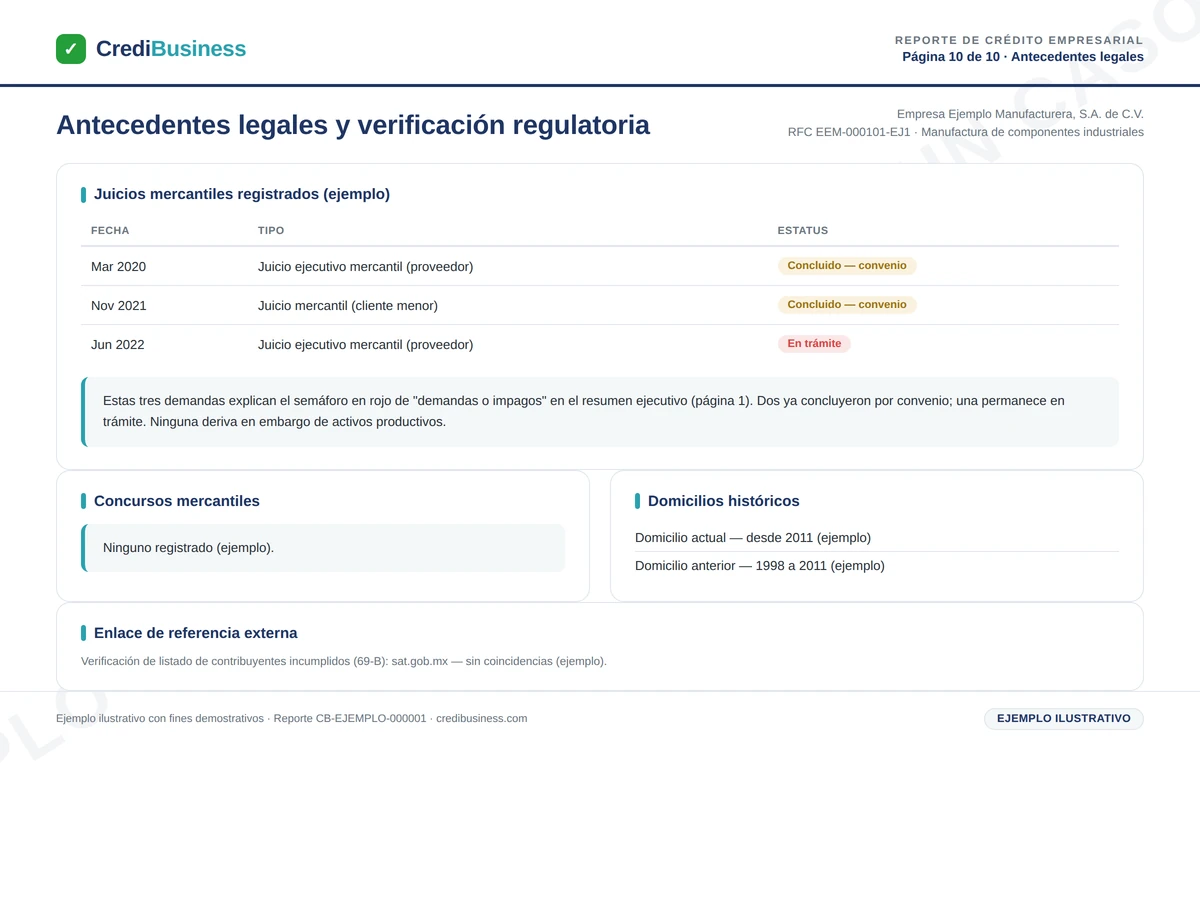Click 'Juicio ejecutivo mercantil (proveedor)' in Mar 2020 row
This screenshot has height=918, width=1200.
coord(365,267)
